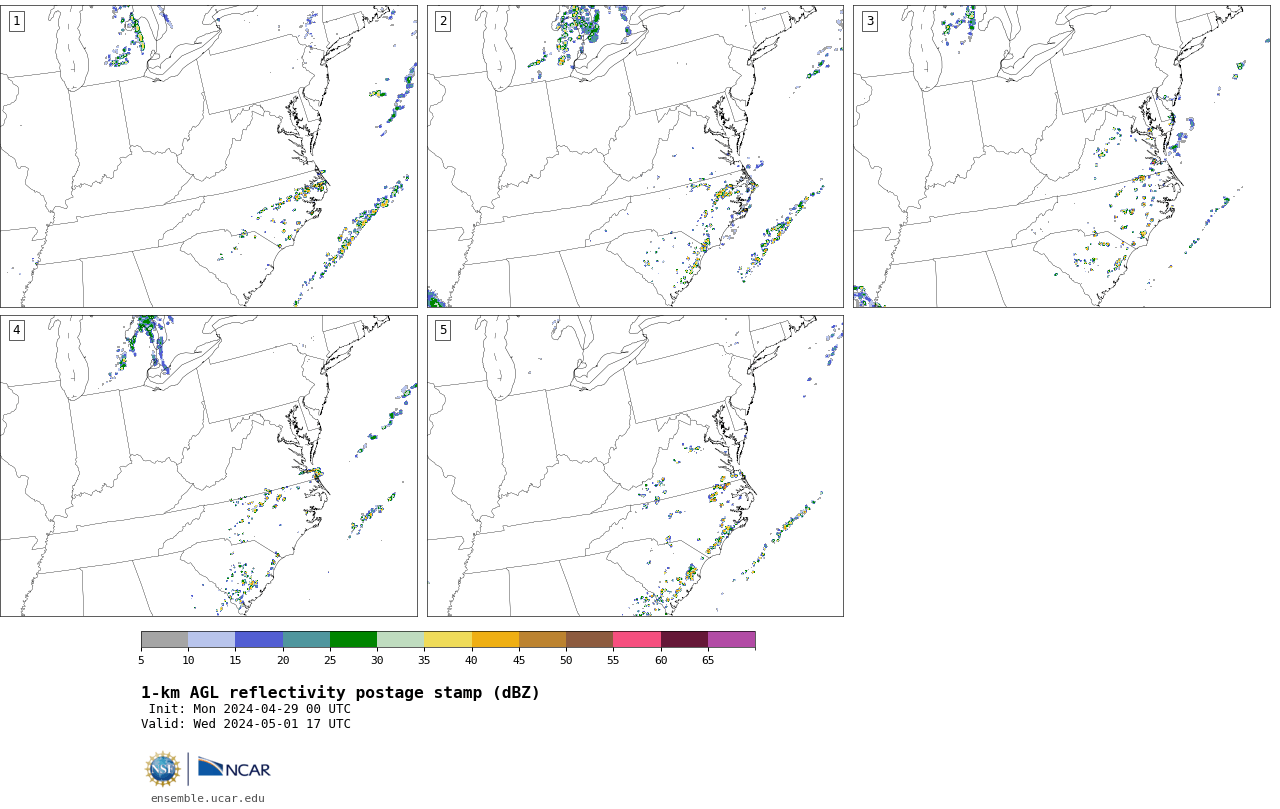Open ensemble member 1 reflectivity map
1280x809 pixels.
pyautogui.click(x=208, y=156)
